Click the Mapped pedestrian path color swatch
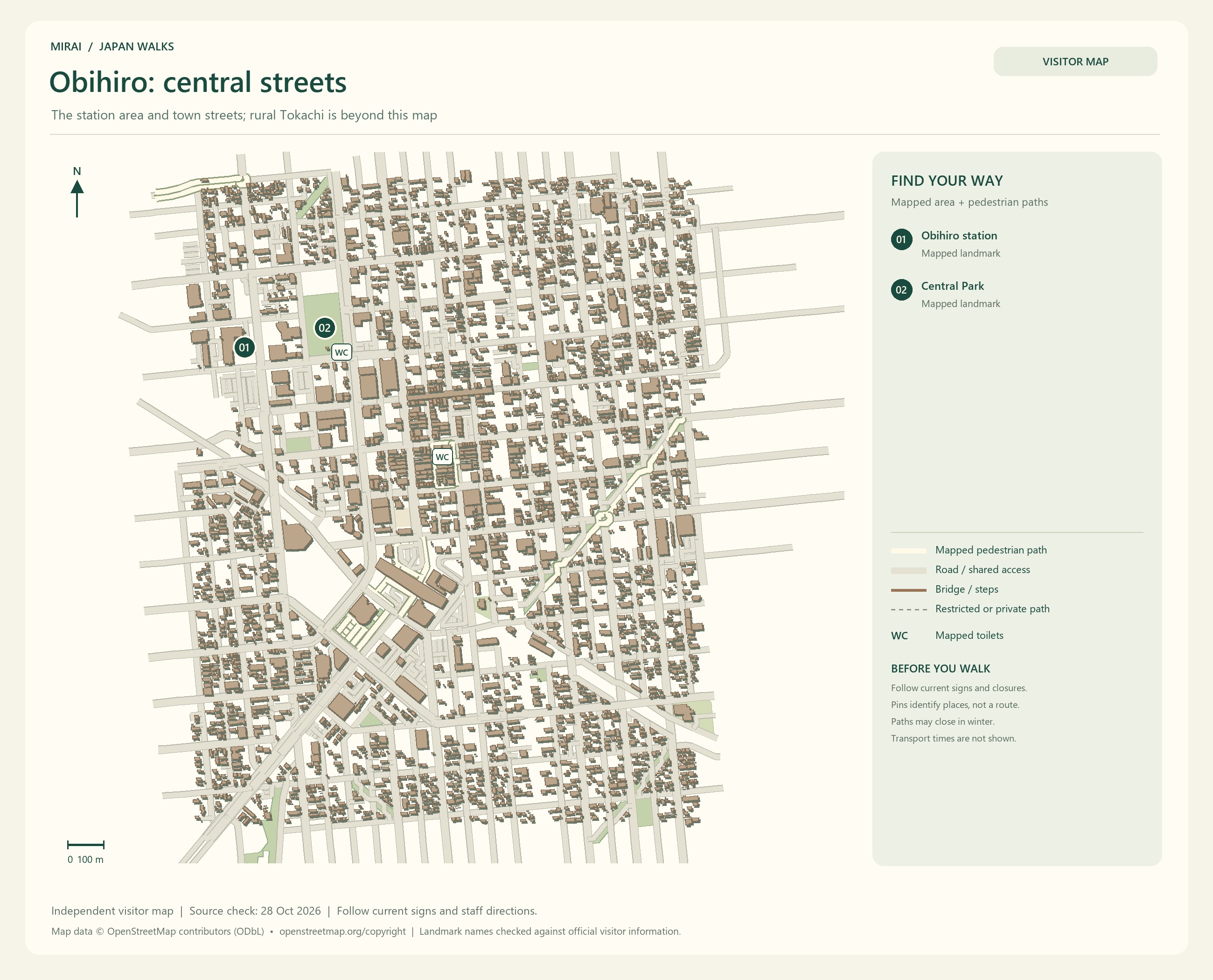The width and height of the screenshot is (1213, 980). click(909, 550)
